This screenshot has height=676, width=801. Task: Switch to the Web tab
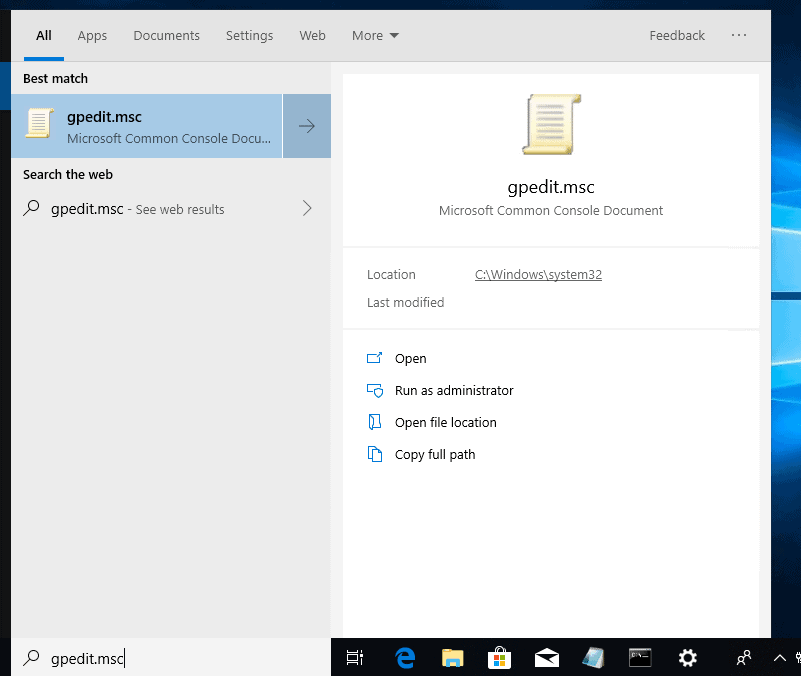(312, 36)
